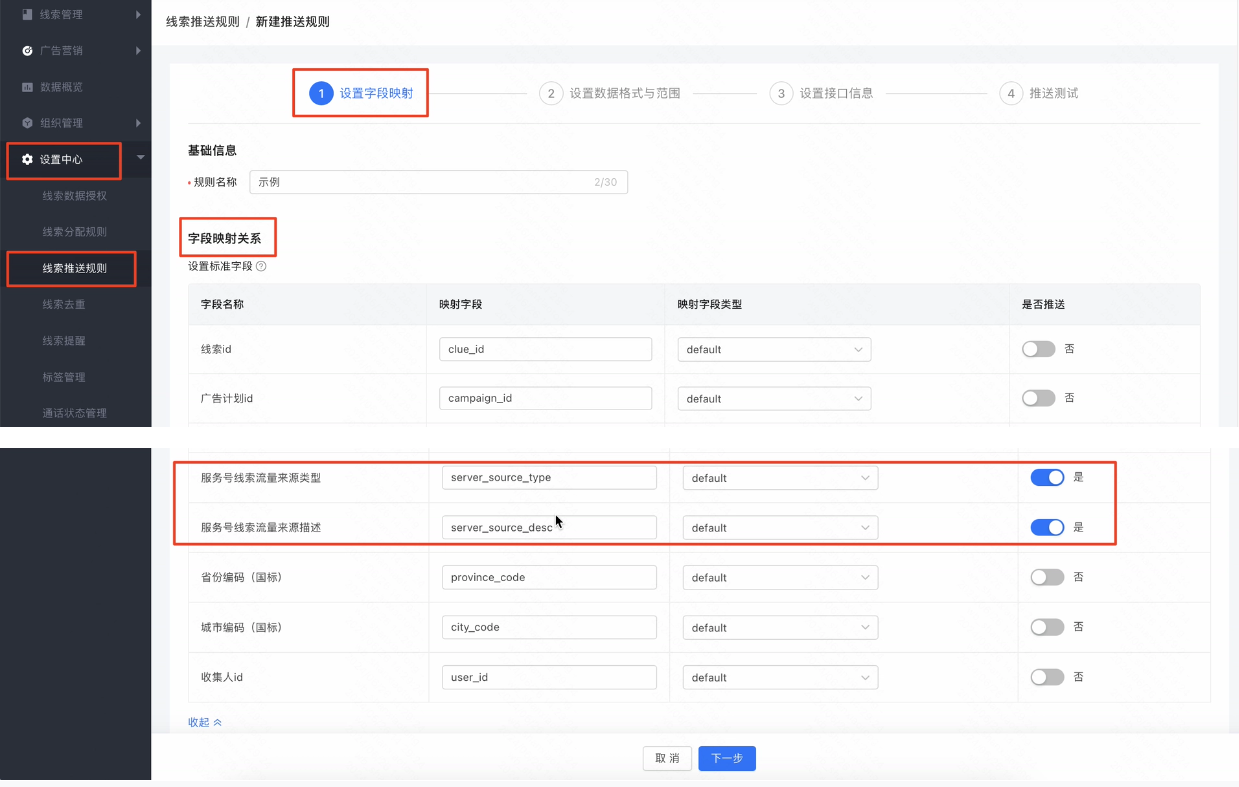Click the 广告营销 sidebar icon

(27, 50)
